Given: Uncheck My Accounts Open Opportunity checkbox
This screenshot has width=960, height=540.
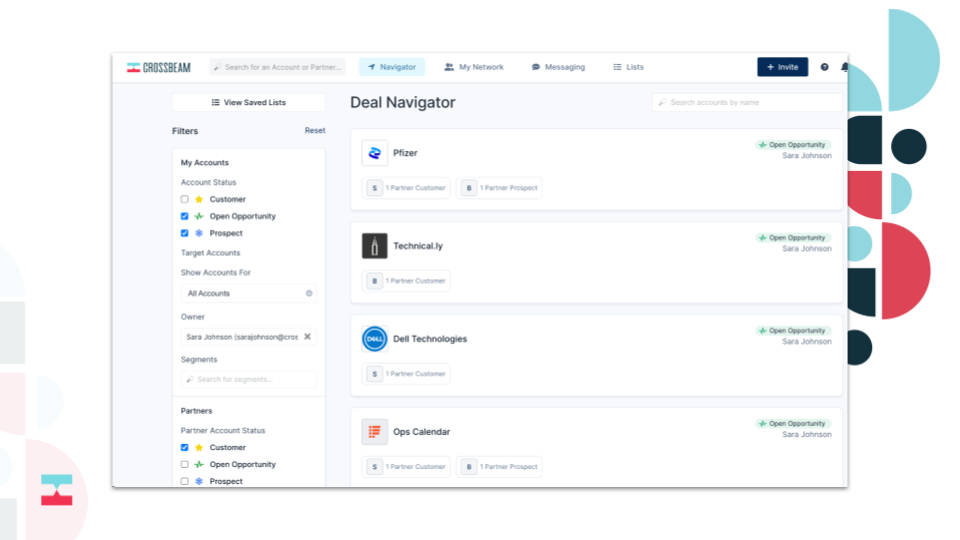Looking at the screenshot, I should (185, 216).
